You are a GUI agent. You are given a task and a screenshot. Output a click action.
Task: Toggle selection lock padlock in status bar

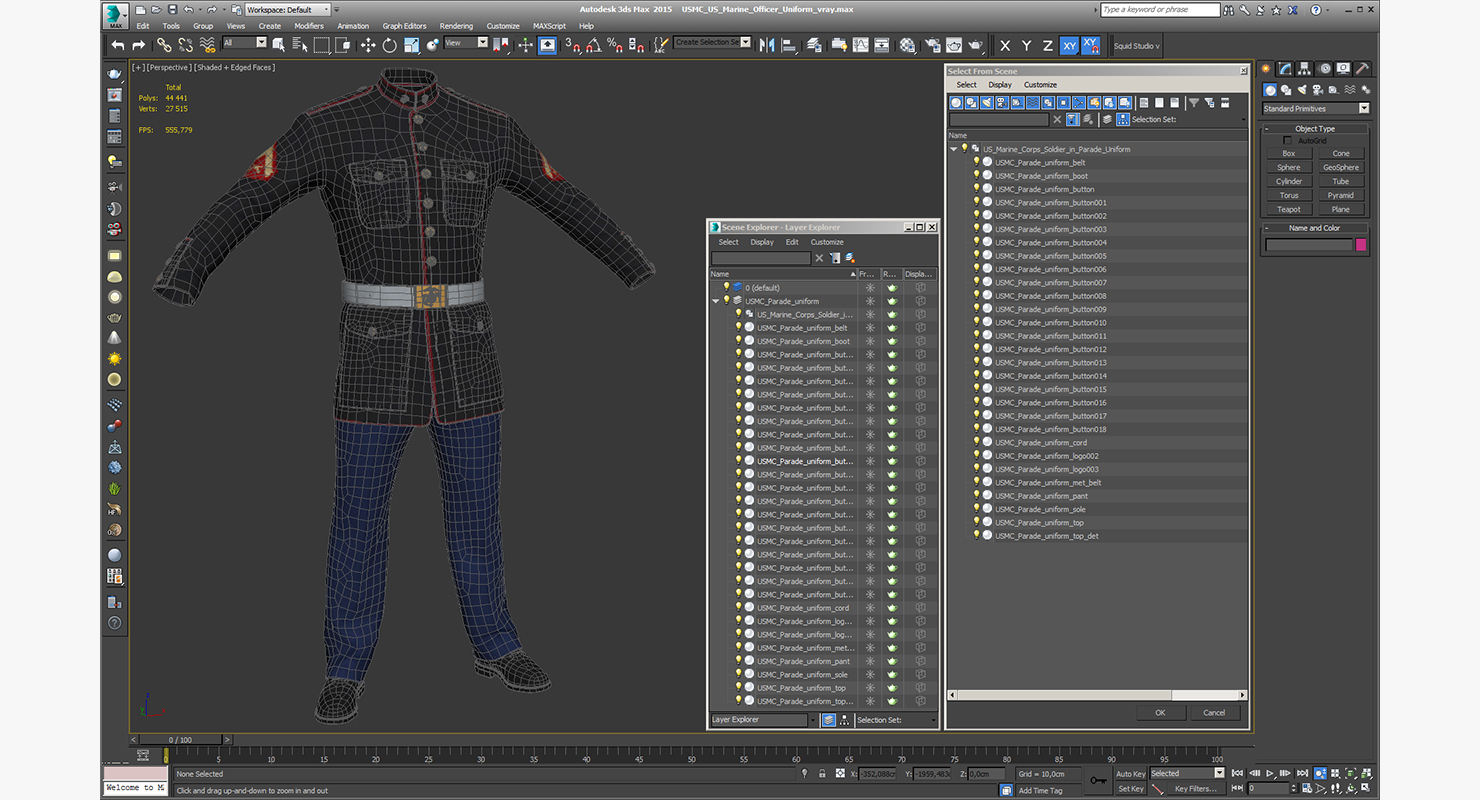tap(822, 774)
